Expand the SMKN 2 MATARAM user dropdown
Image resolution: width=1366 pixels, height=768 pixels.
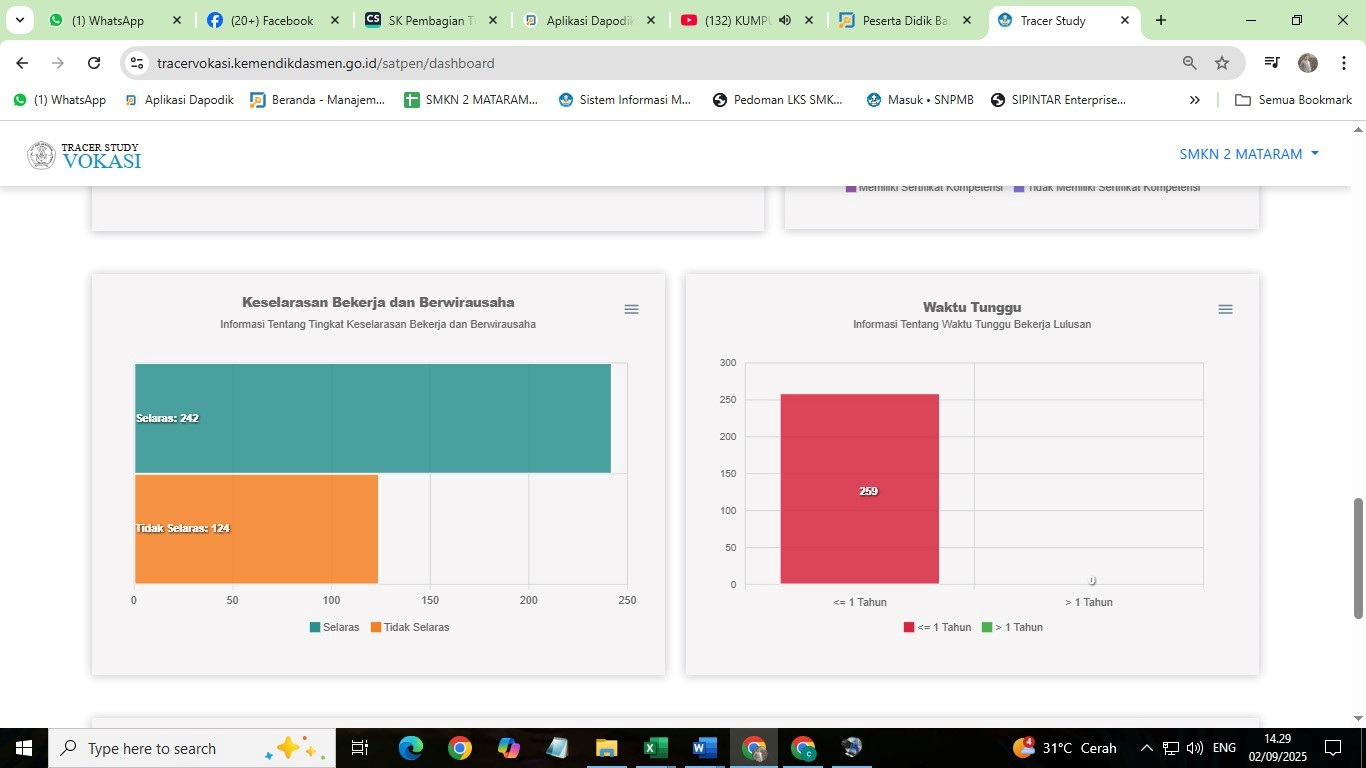pos(1249,154)
